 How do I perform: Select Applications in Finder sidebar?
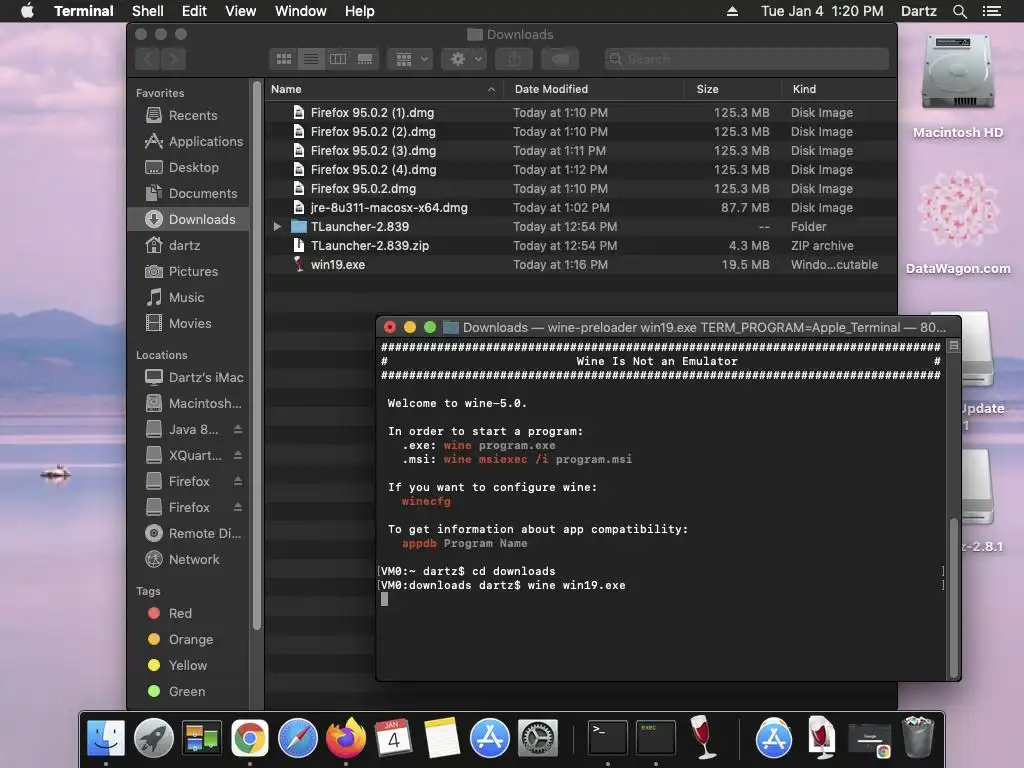pos(189,141)
